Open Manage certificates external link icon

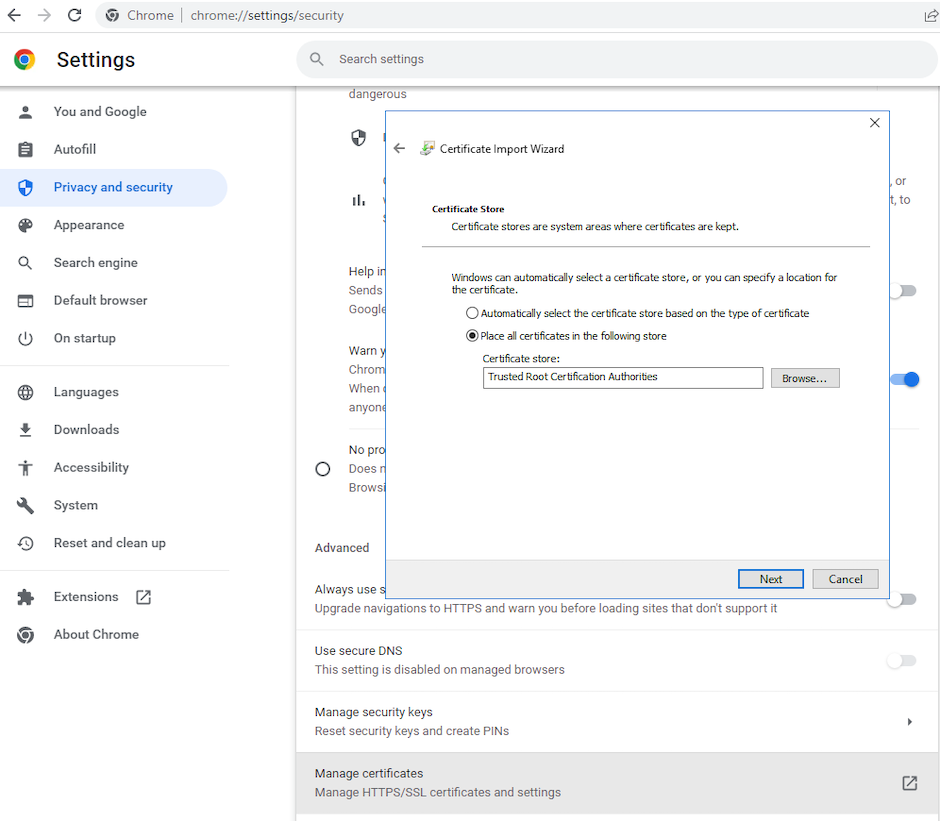point(909,783)
